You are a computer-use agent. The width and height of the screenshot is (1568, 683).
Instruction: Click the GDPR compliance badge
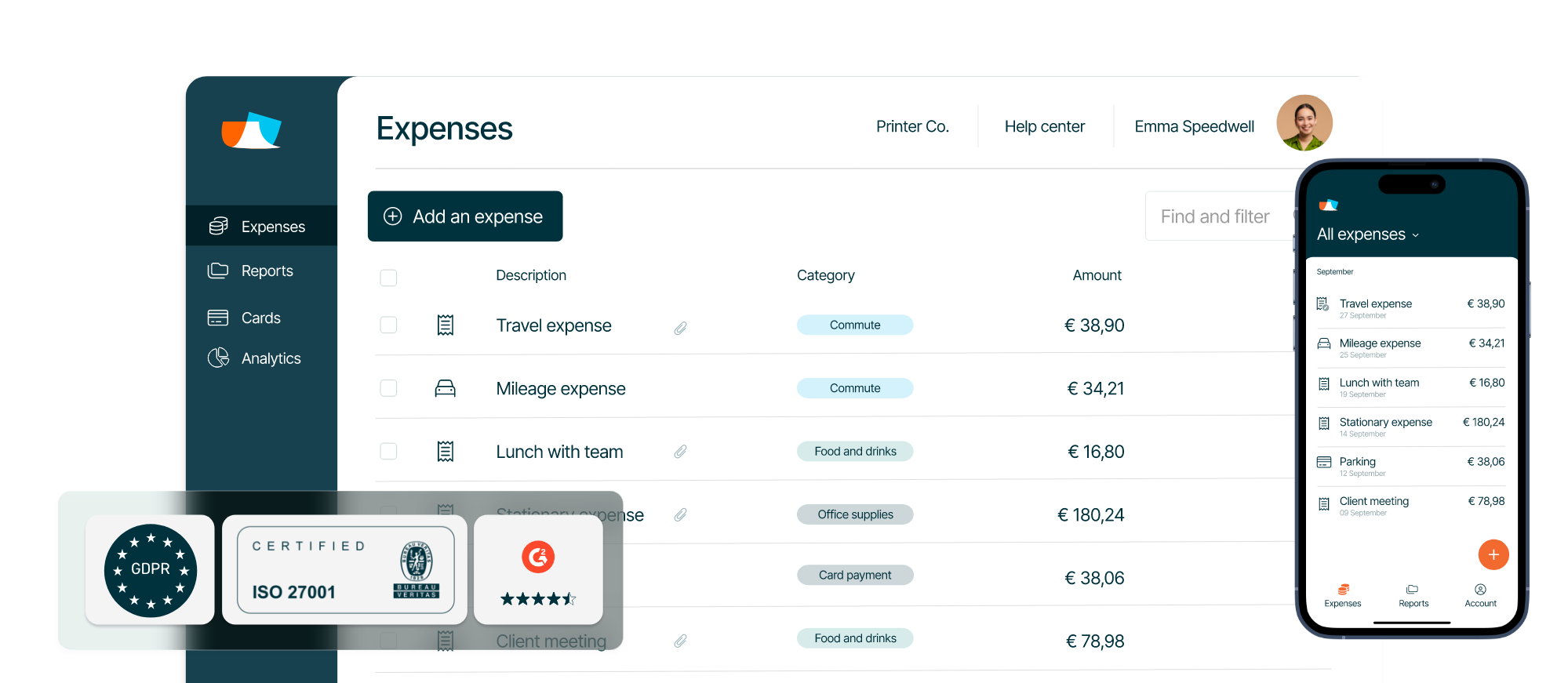coord(150,570)
